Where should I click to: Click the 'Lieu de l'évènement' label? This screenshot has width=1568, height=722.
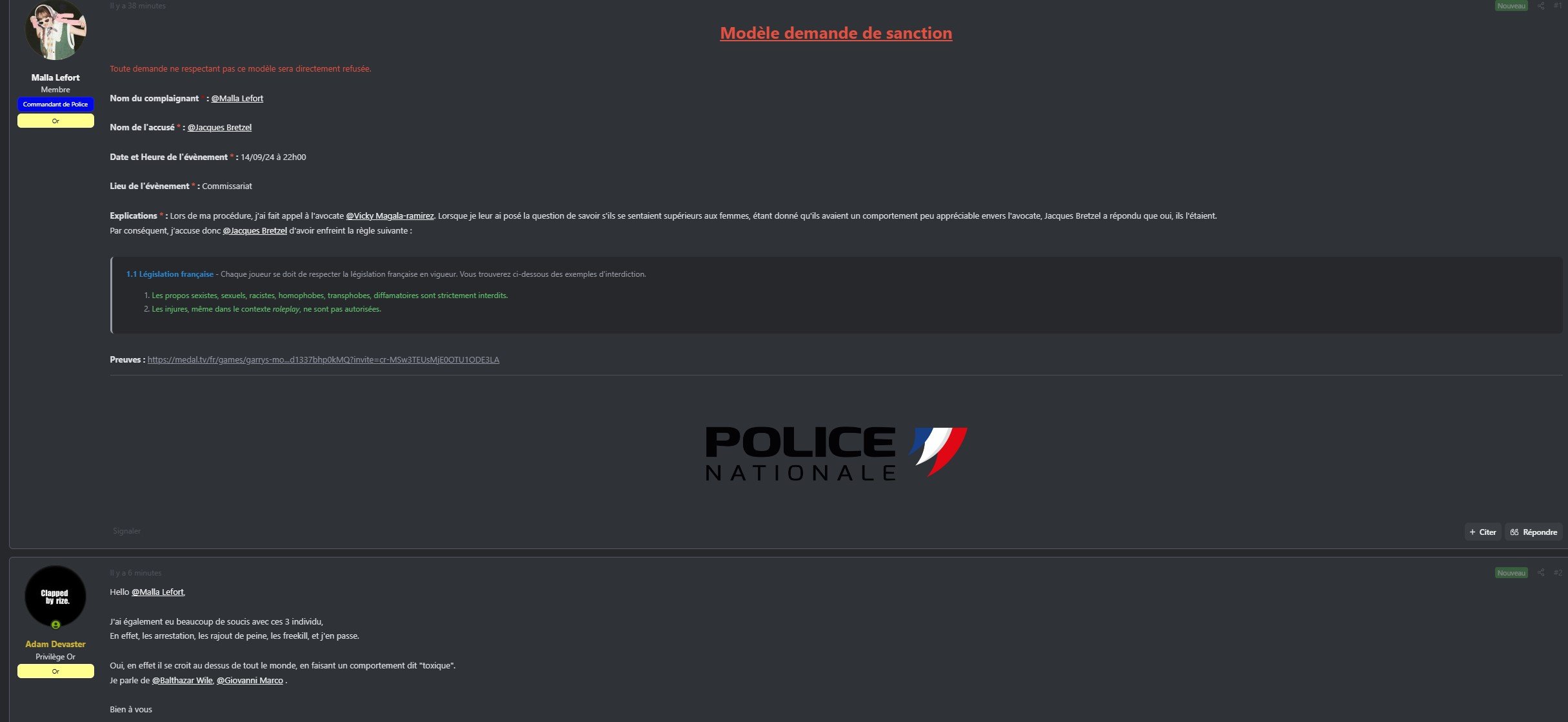(150, 186)
